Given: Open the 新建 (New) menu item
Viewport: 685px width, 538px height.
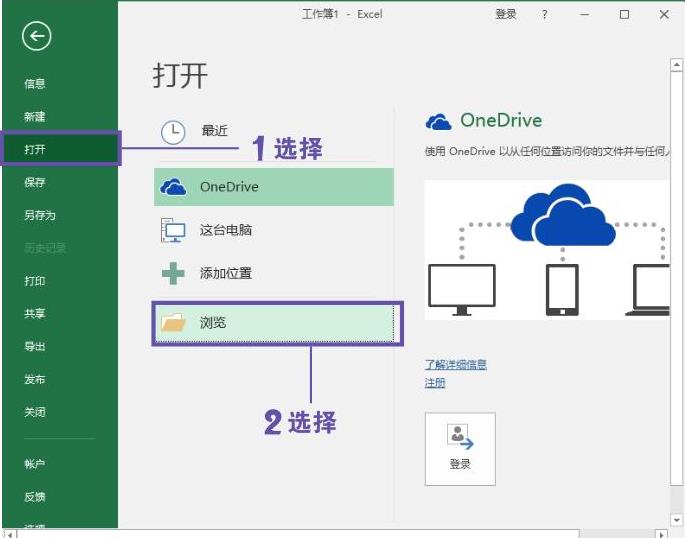Looking at the screenshot, I should [x=35, y=117].
